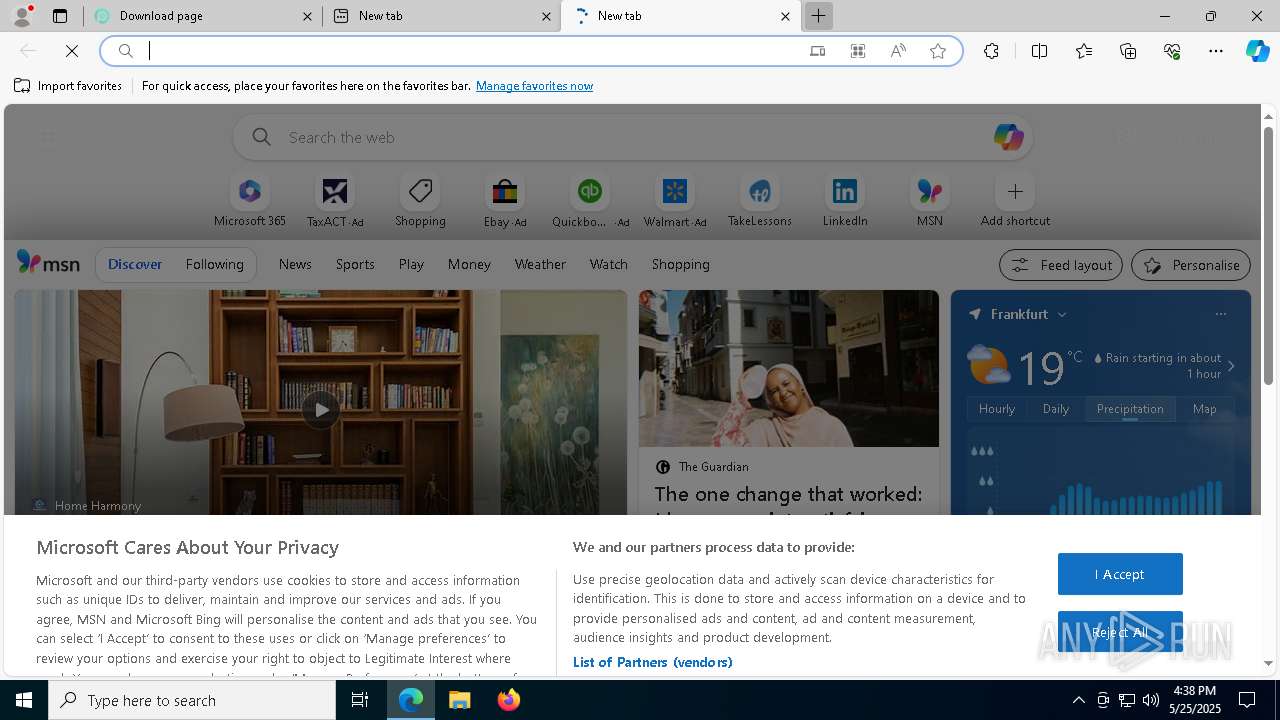Screen dimensions: 1280x720
Task: Stop loading the page
Action: pyautogui.click(x=72, y=51)
